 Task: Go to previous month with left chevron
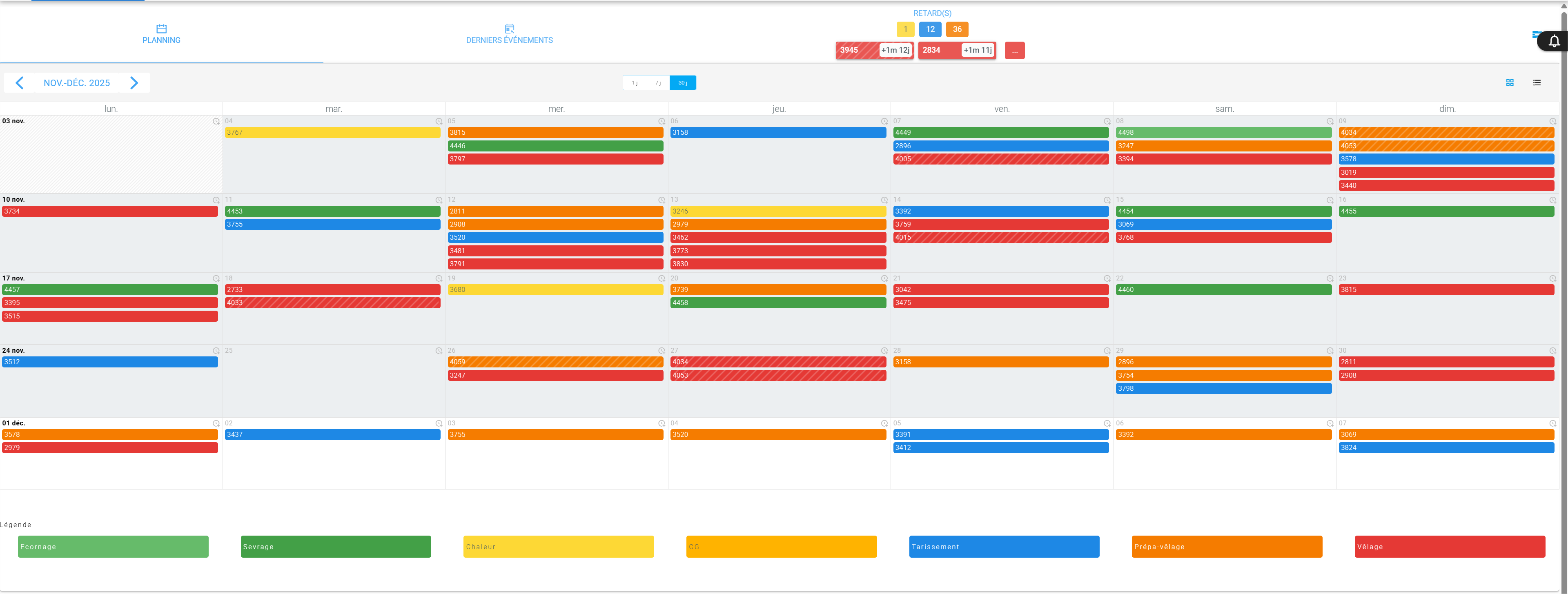click(20, 83)
